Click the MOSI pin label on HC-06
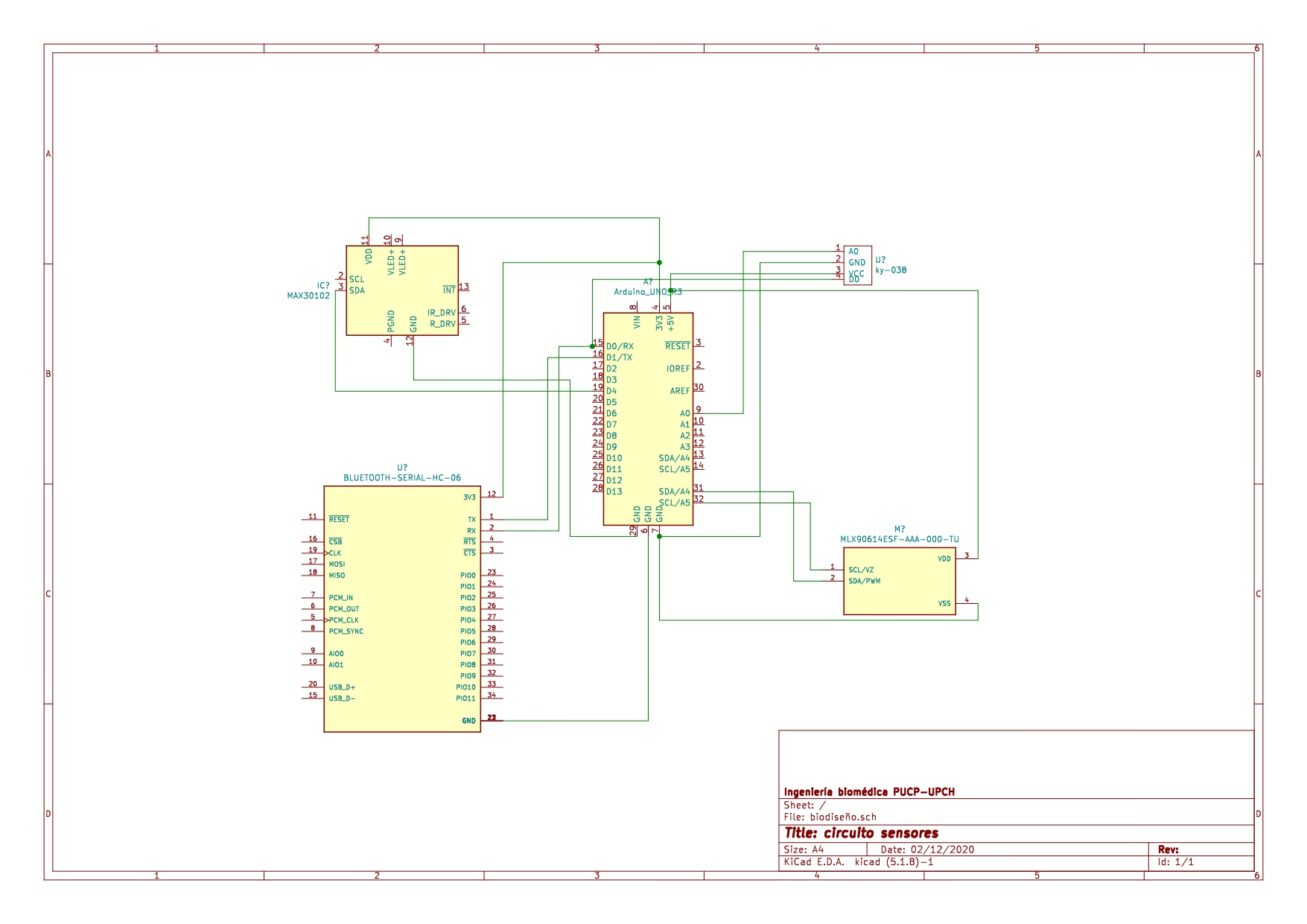Screen dimensions: 1307x924 pos(337,564)
